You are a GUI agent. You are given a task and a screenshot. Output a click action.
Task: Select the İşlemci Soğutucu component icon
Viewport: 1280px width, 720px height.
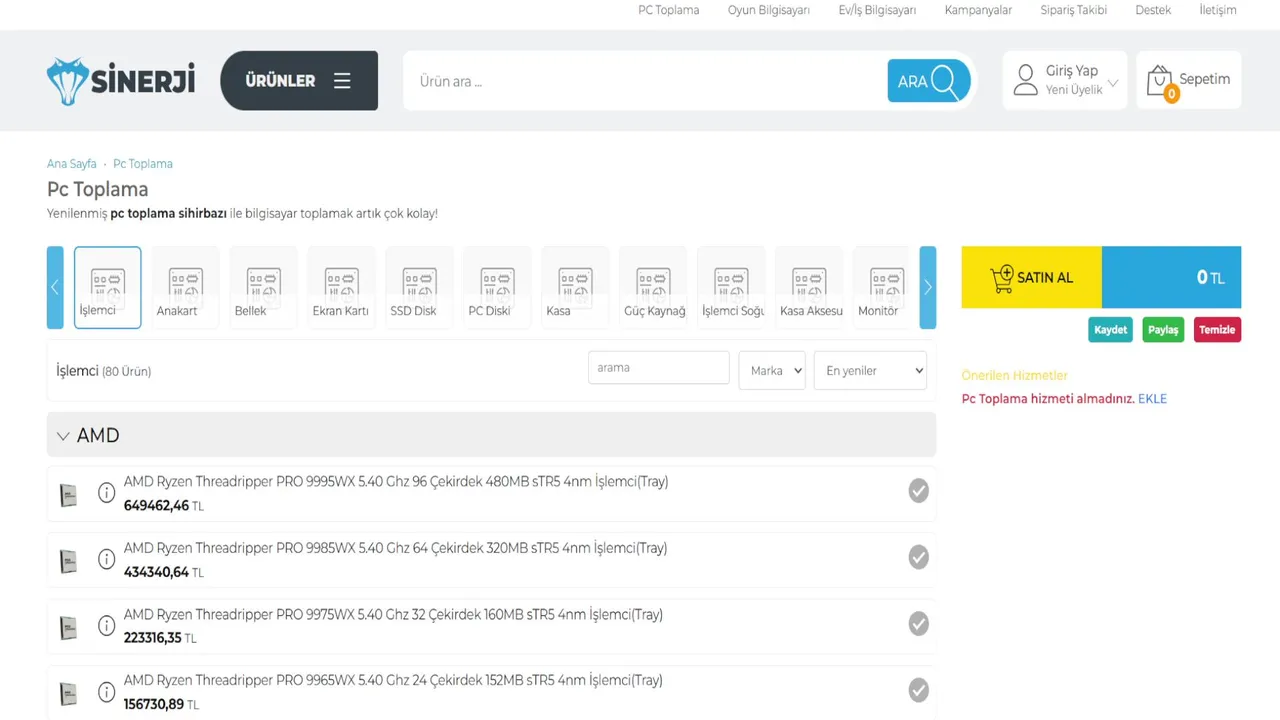point(732,288)
